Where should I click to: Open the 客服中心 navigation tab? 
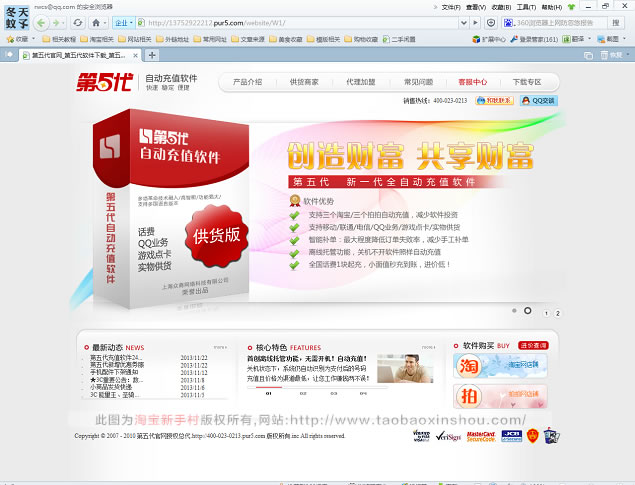(x=471, y=82)
